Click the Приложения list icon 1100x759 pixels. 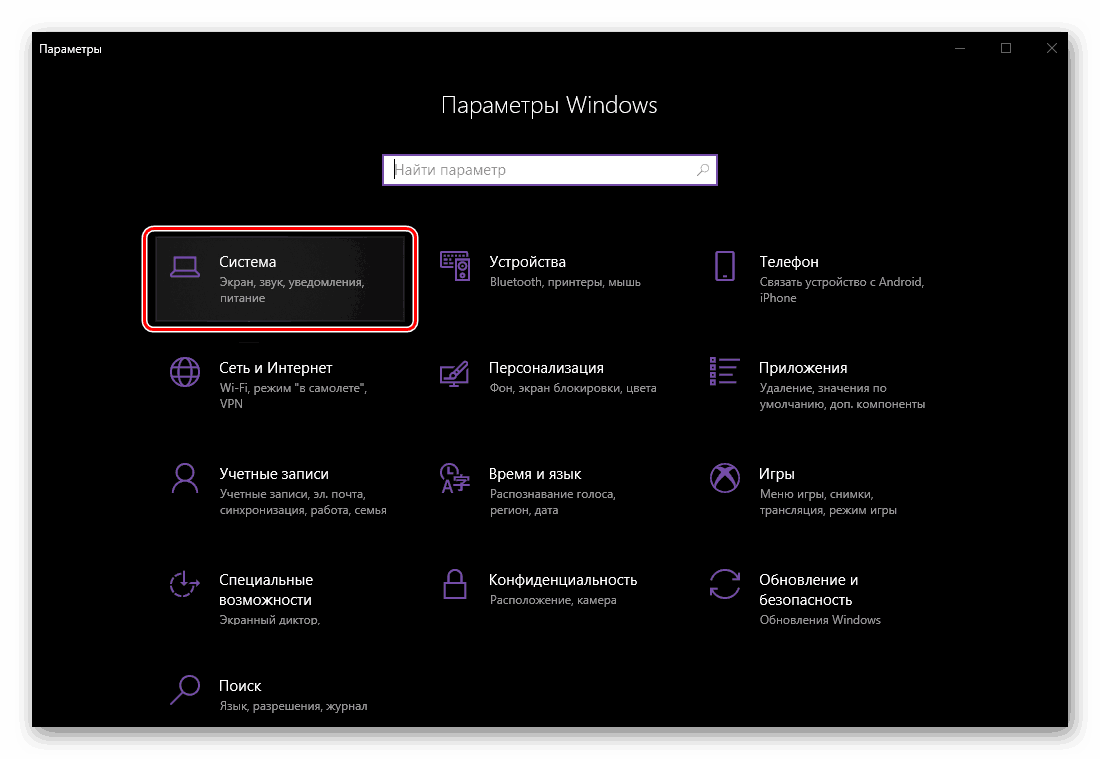(x=724, y=371)
